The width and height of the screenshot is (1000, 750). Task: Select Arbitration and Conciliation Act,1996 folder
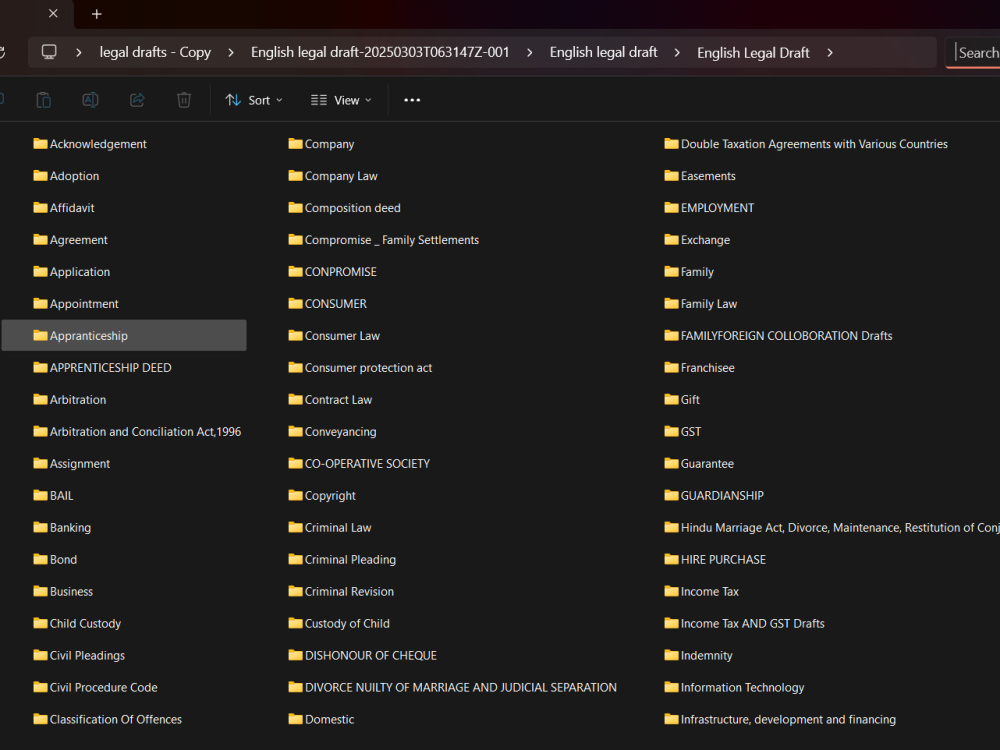coord(145,432)
